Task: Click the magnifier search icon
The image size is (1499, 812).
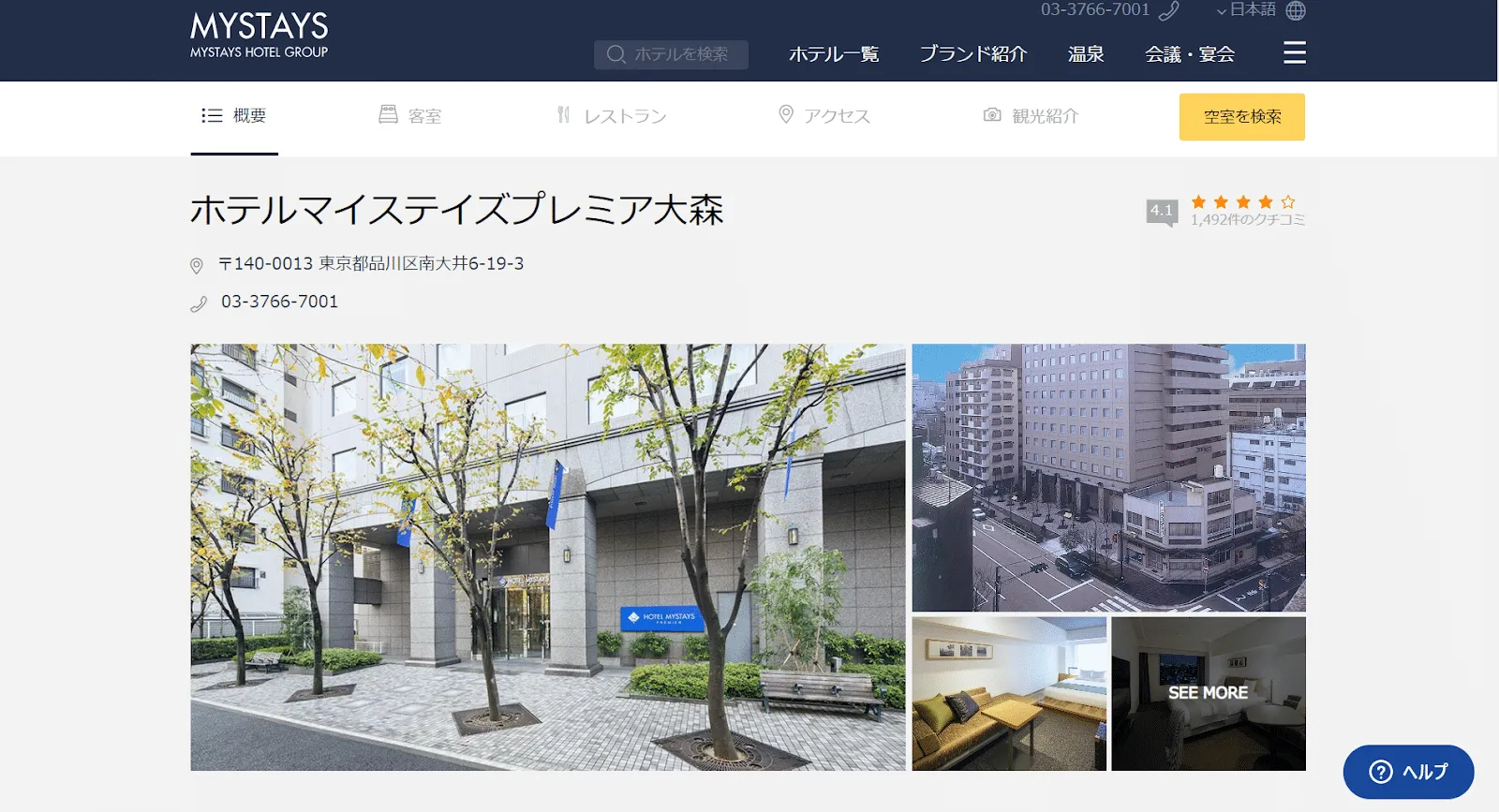Action: tap(616, 54)
